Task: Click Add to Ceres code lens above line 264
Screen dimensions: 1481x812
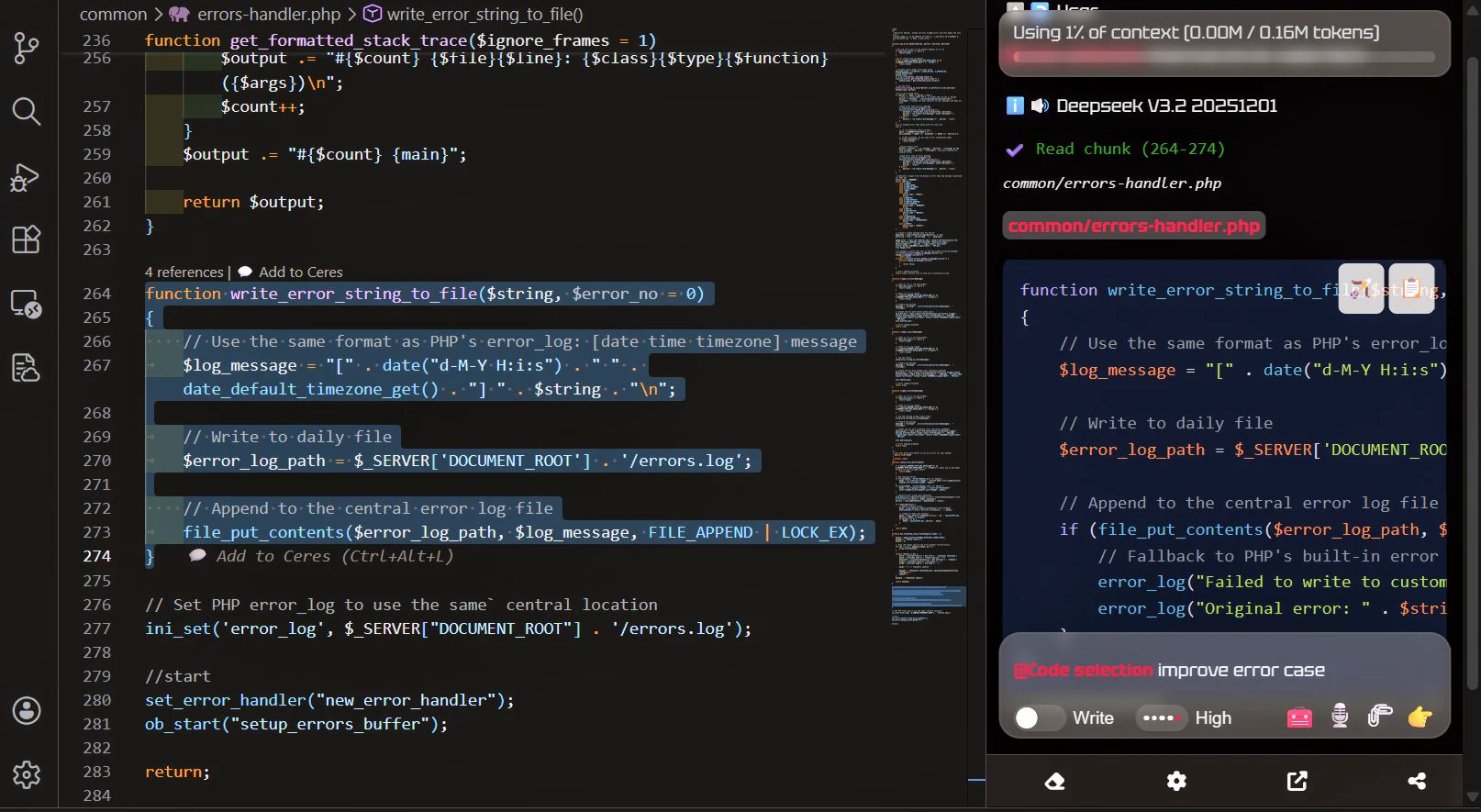Action: point(300,273)
